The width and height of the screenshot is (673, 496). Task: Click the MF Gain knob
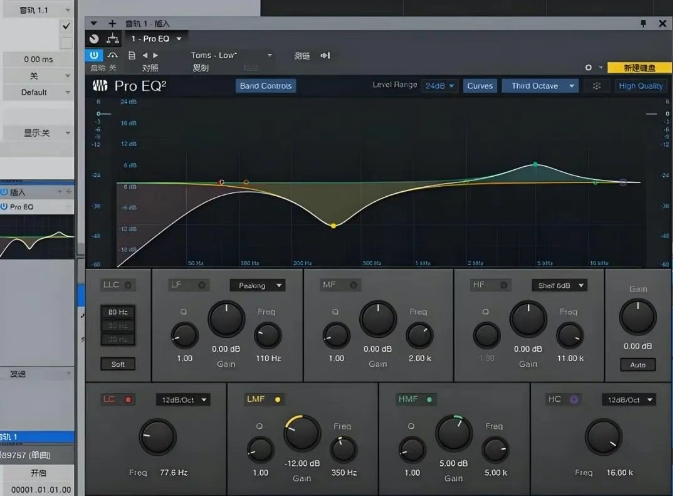click(x=378, y=319)
